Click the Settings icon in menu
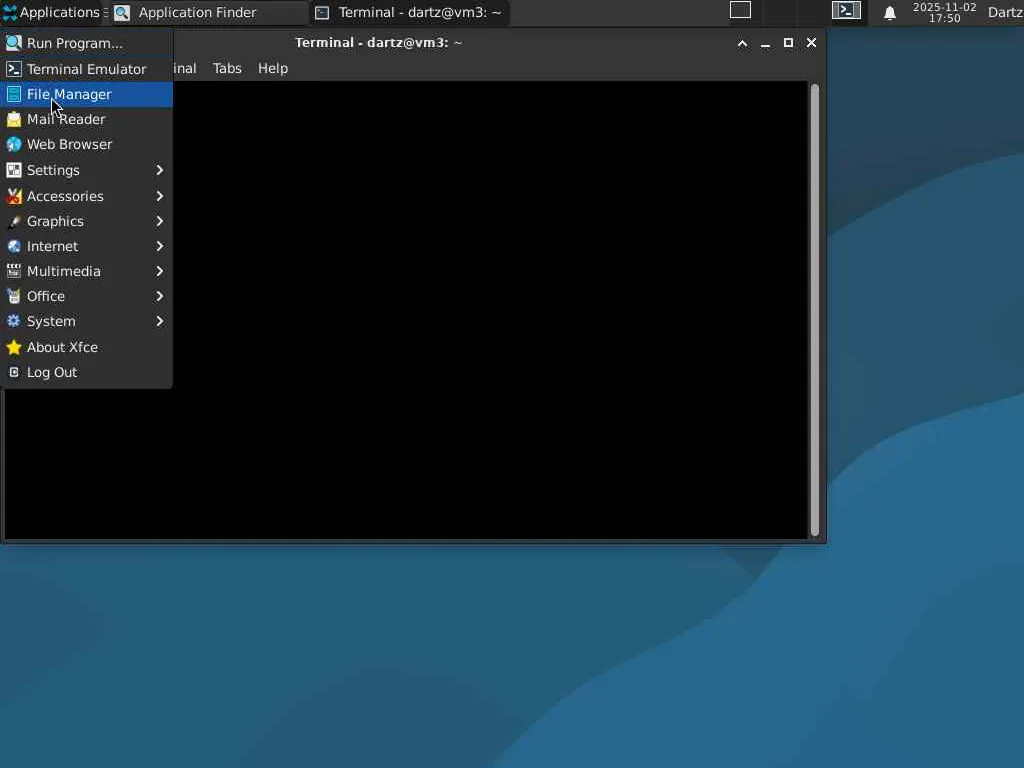Image resolution: width=1024 pixels, height=768 pixels. (x=14, y=170)
